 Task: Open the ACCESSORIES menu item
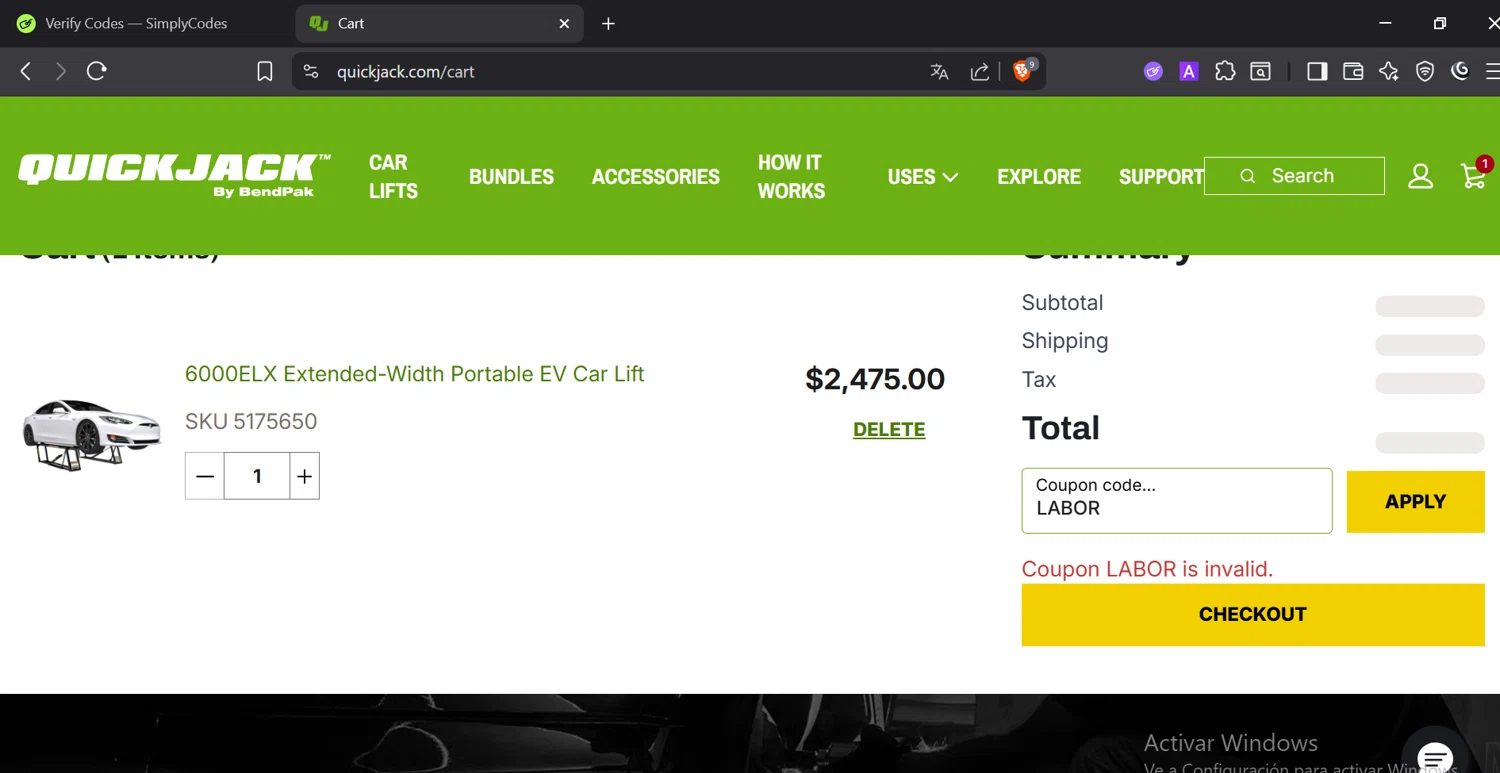(656, 176)
